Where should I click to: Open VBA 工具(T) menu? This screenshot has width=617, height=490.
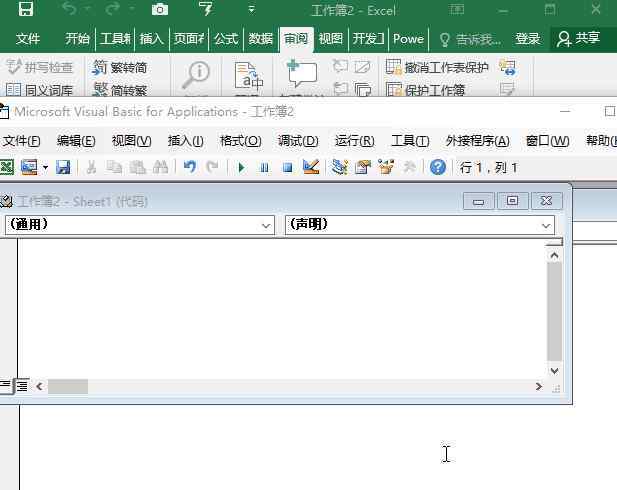pos(410,141)
